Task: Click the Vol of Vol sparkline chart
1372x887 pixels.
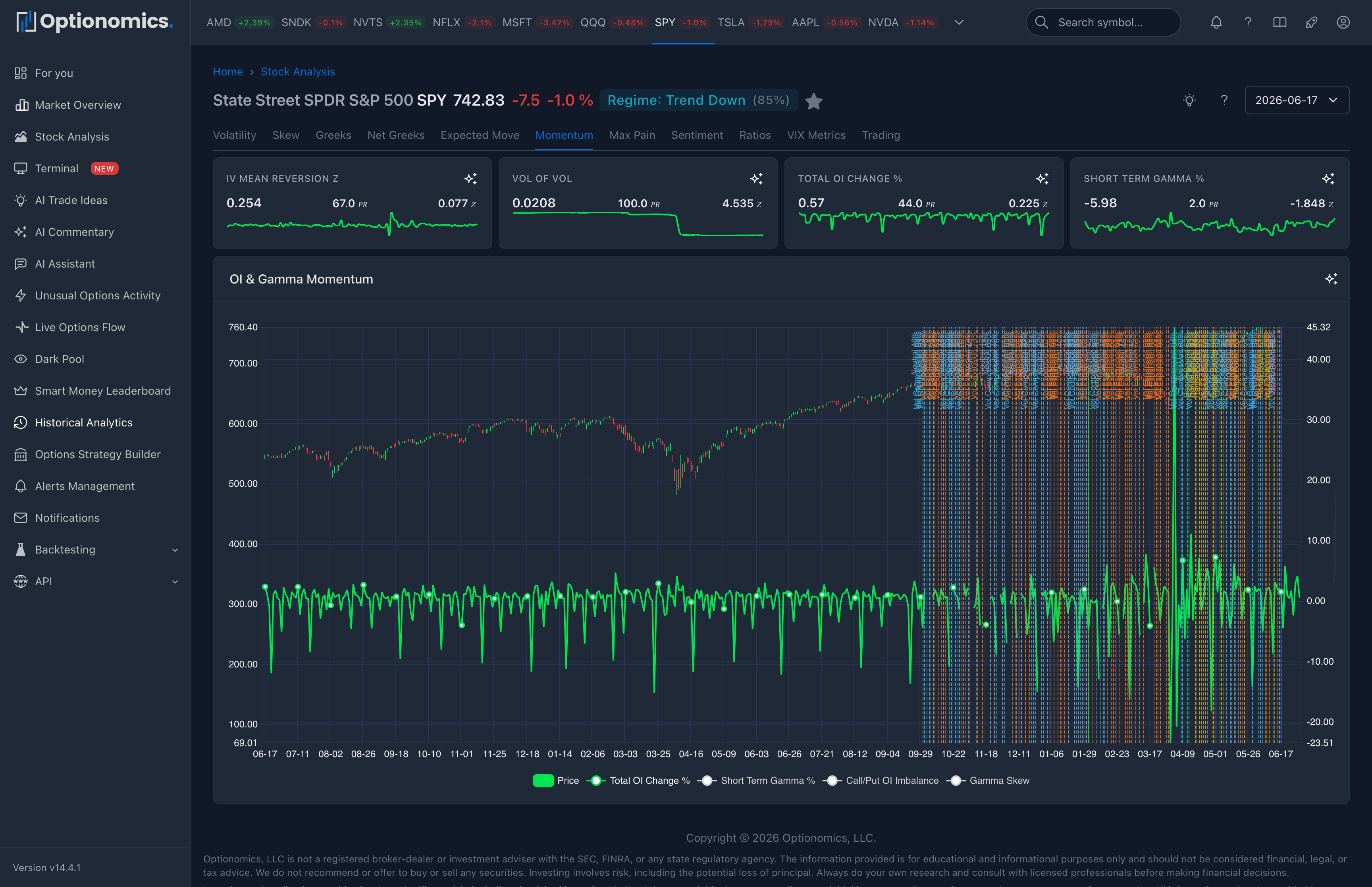Action: tap(637, 224)
